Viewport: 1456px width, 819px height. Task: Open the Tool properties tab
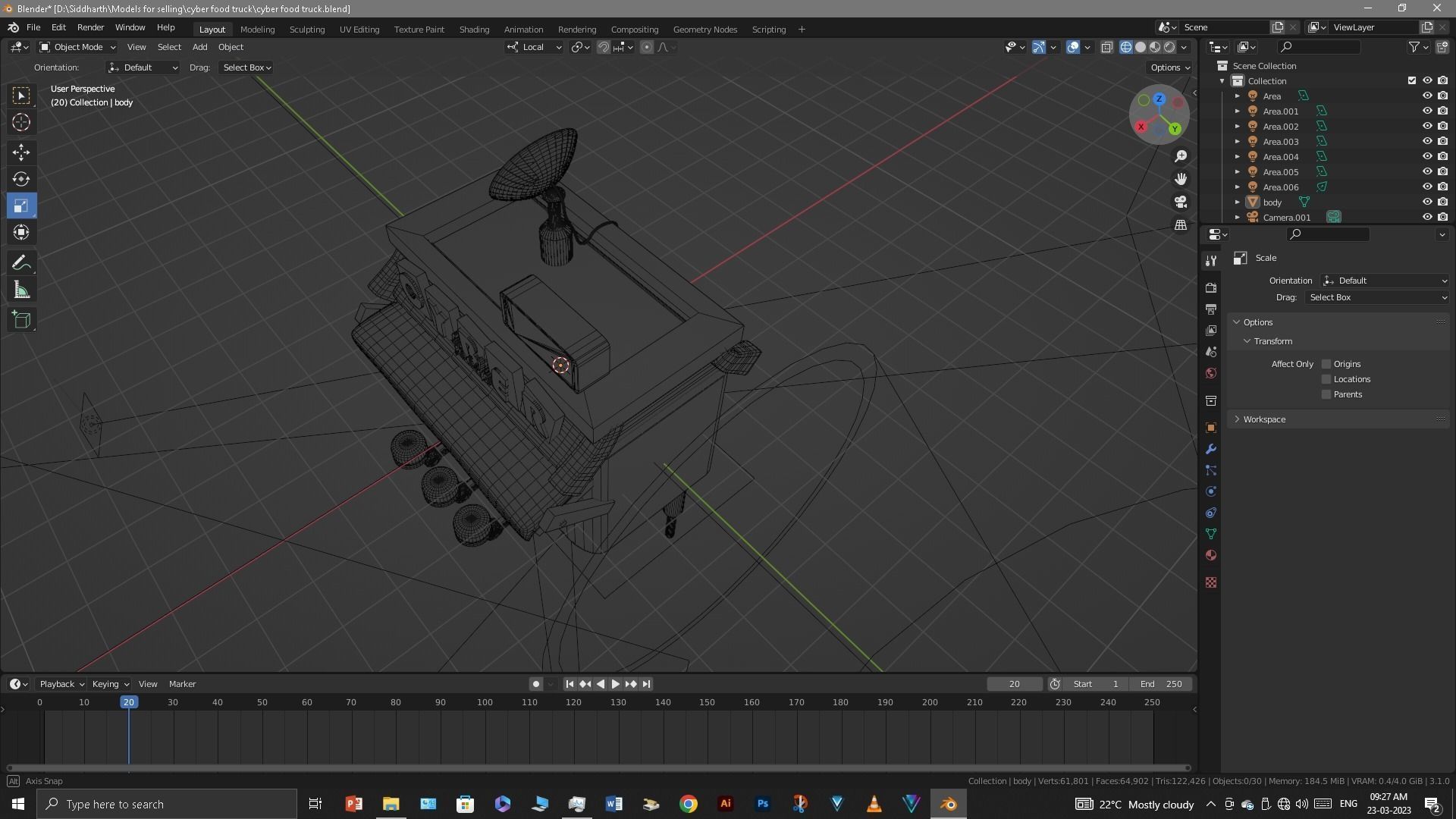click(1211, 261)
